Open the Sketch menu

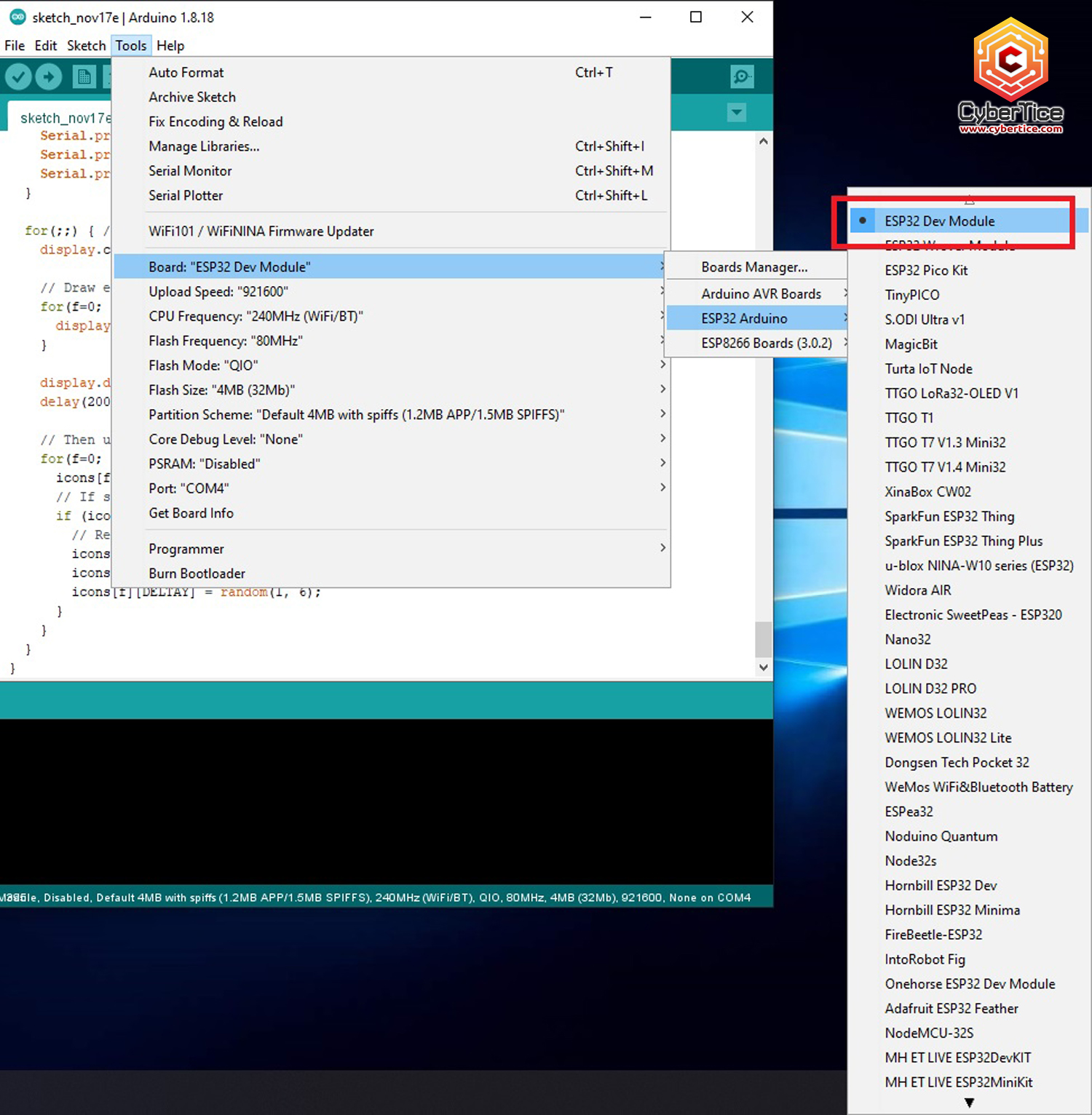click(x=86, y=46)
